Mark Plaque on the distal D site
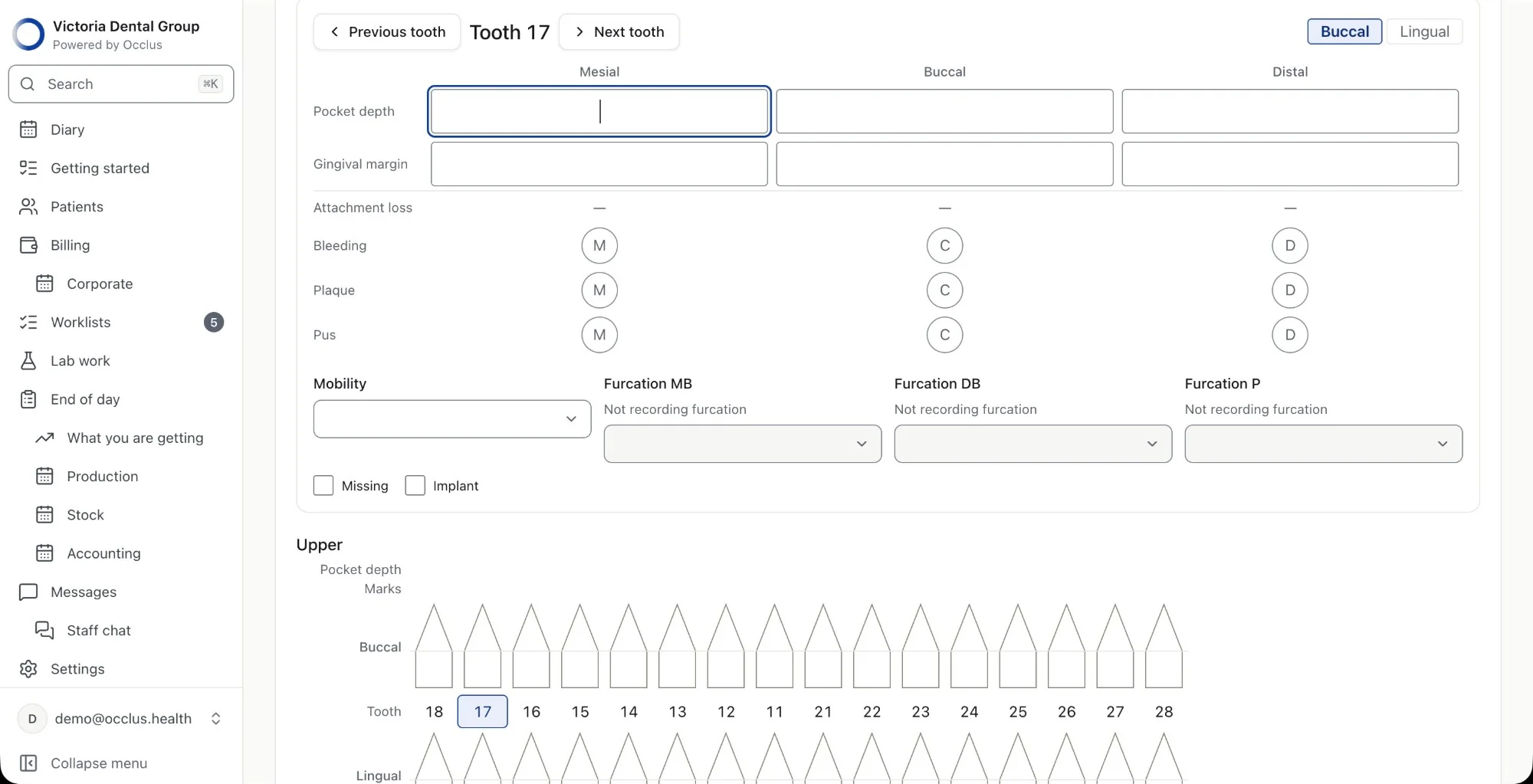 click(1290, 290)
